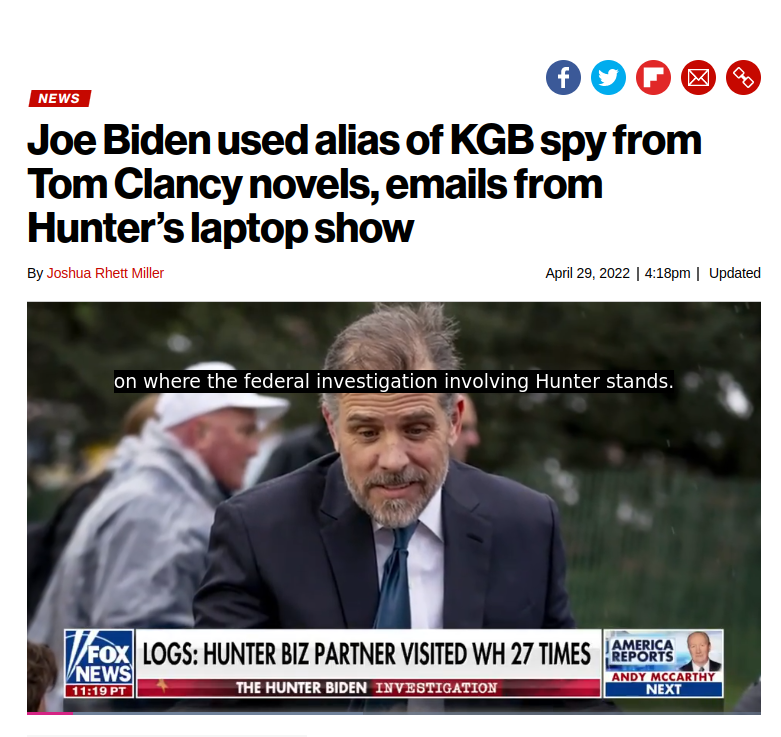Click the Updated label beside the timestamp
This screenshot has width=781, height=737.
tap(735, 273)
